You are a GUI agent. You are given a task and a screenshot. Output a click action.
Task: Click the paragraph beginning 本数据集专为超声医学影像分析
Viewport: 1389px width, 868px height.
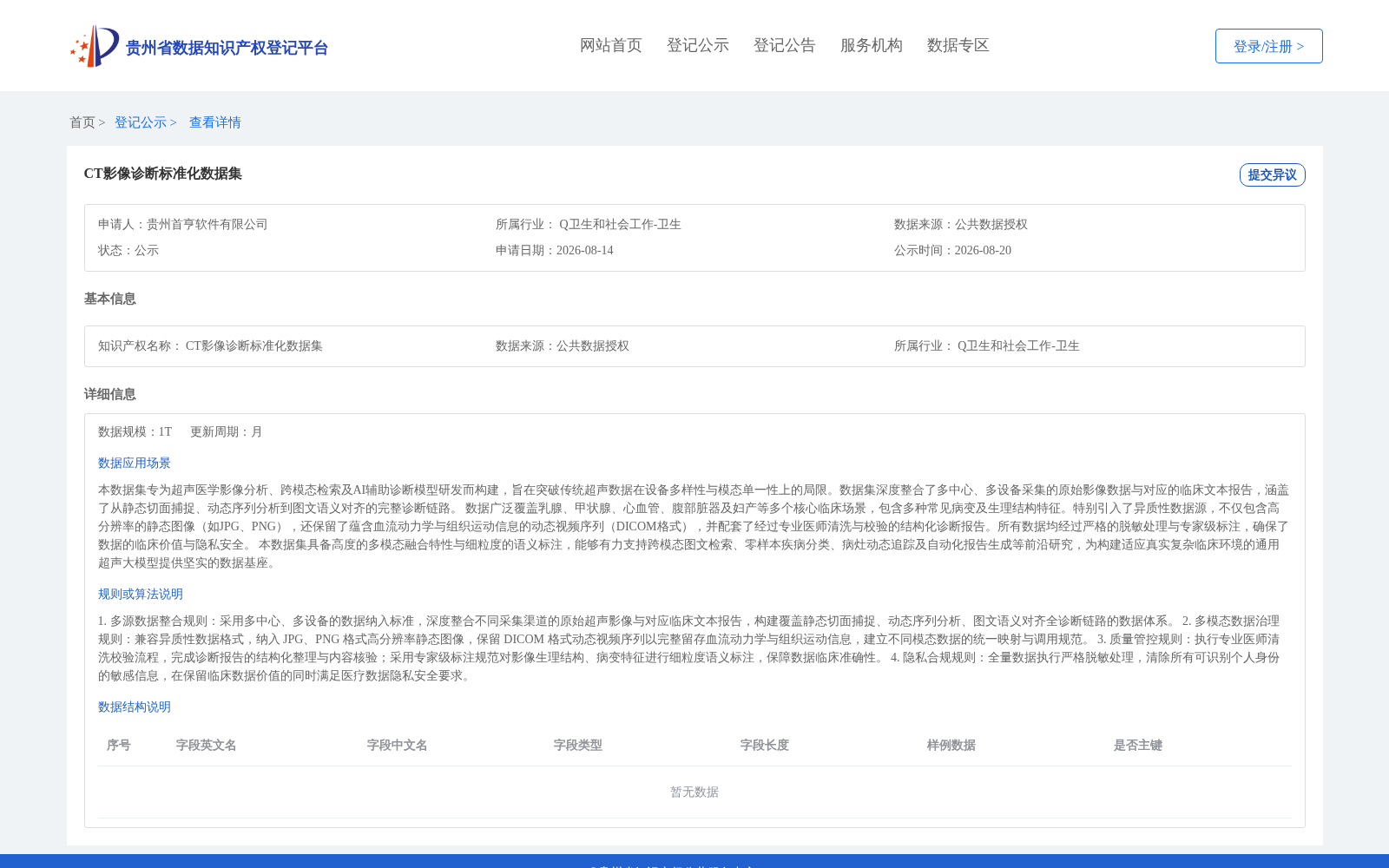coord(694,527)
